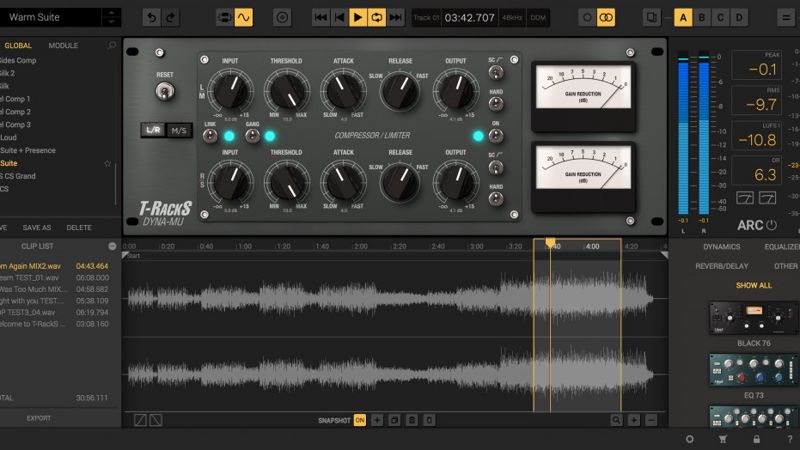800x450 pixels.
Task: Toggle SNAPSHOT ON button
Action: pyautogui.click(x=360, y=420)
